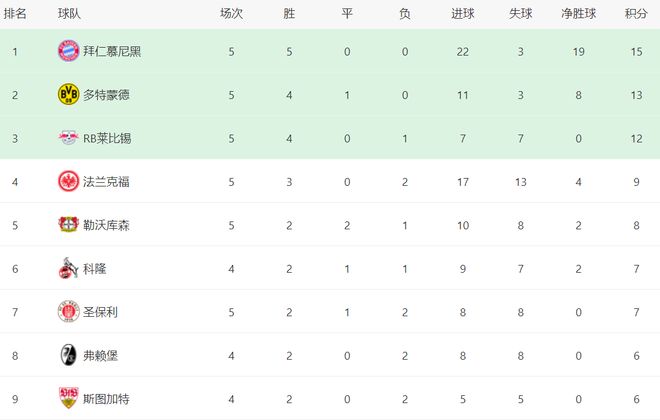
Task: Click the 排名 column header
Action: point(15,13)
